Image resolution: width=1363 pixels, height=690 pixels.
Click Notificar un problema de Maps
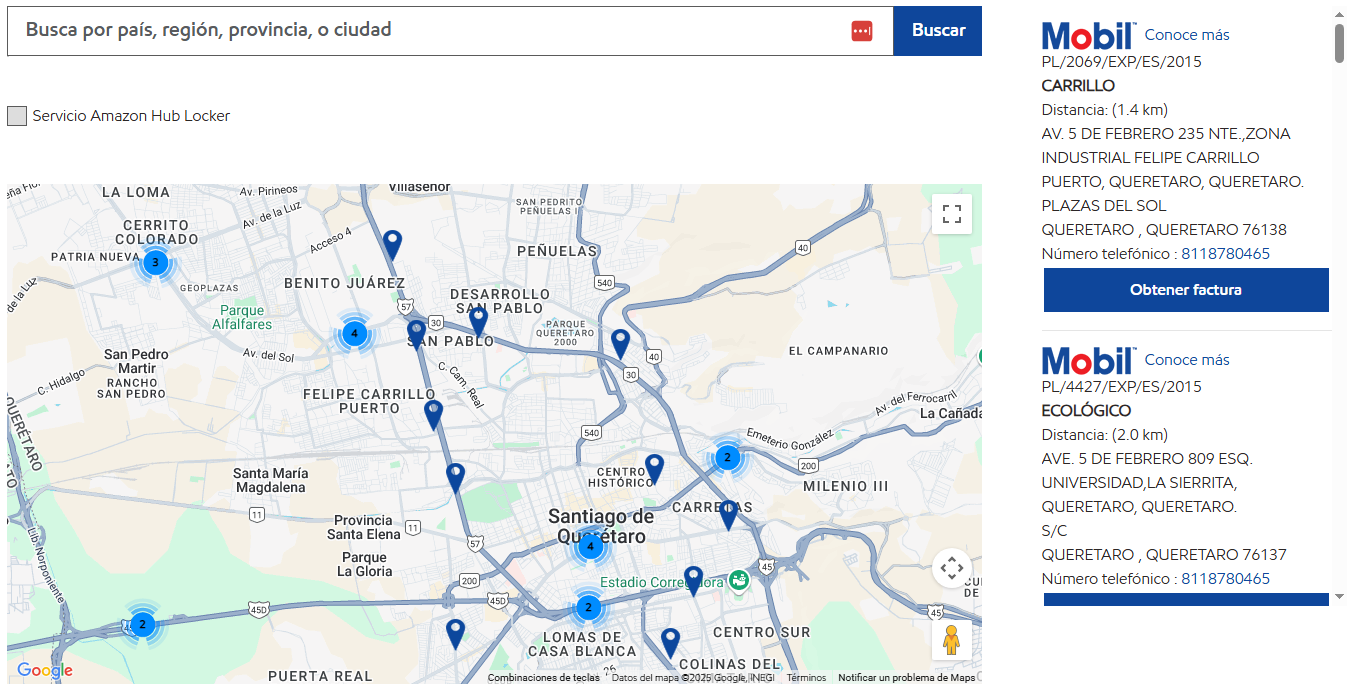(906, 678)
